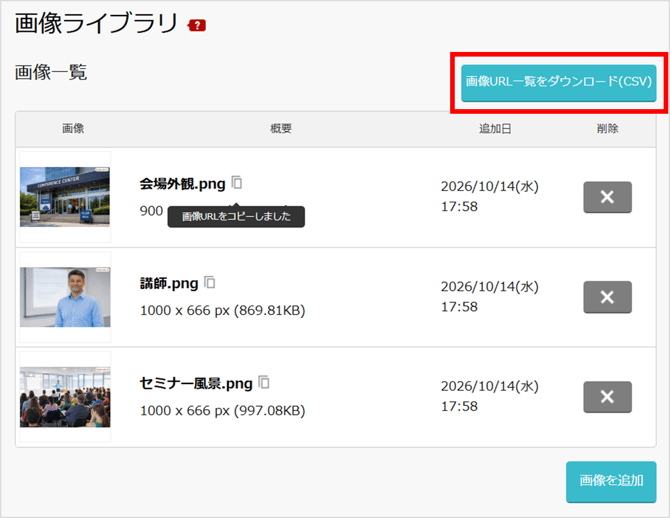
Task: Copy URL icon next to セミナー風景.png
Action: point(264,382)
